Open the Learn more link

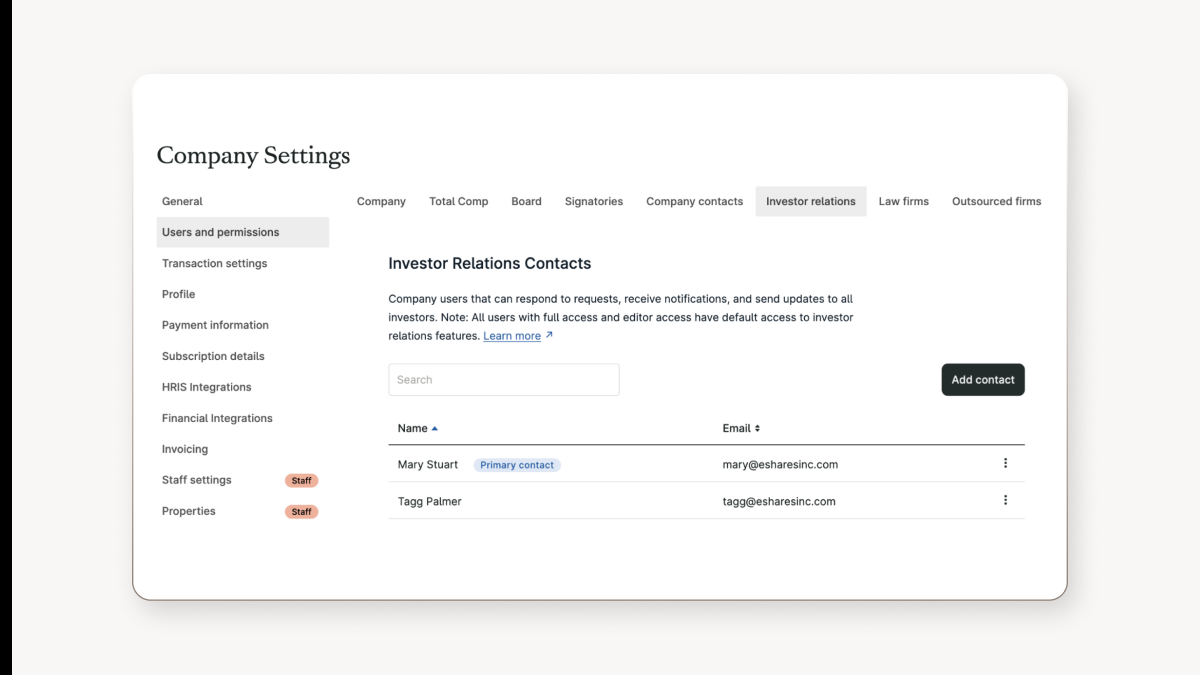click(511, 335)
